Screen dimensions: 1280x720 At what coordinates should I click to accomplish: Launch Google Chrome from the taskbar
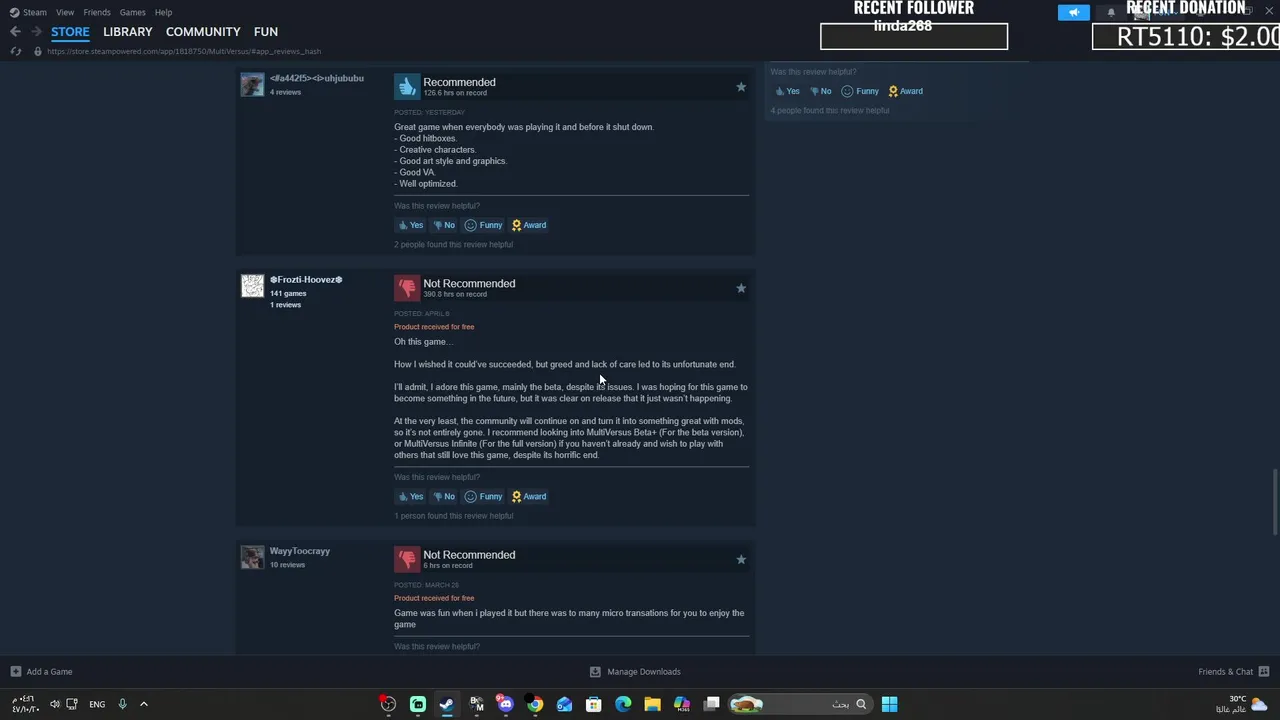click(535, 704)
